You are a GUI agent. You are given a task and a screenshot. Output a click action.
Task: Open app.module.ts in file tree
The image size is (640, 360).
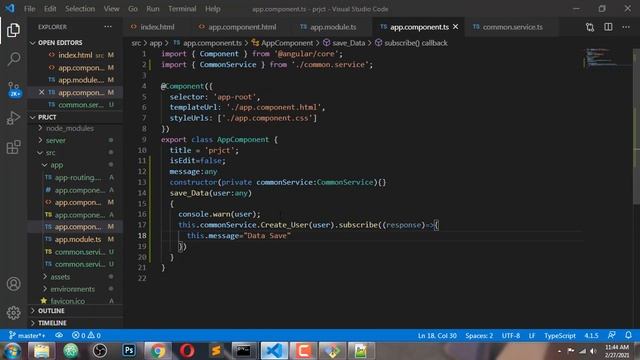click(x=76, y=239)
